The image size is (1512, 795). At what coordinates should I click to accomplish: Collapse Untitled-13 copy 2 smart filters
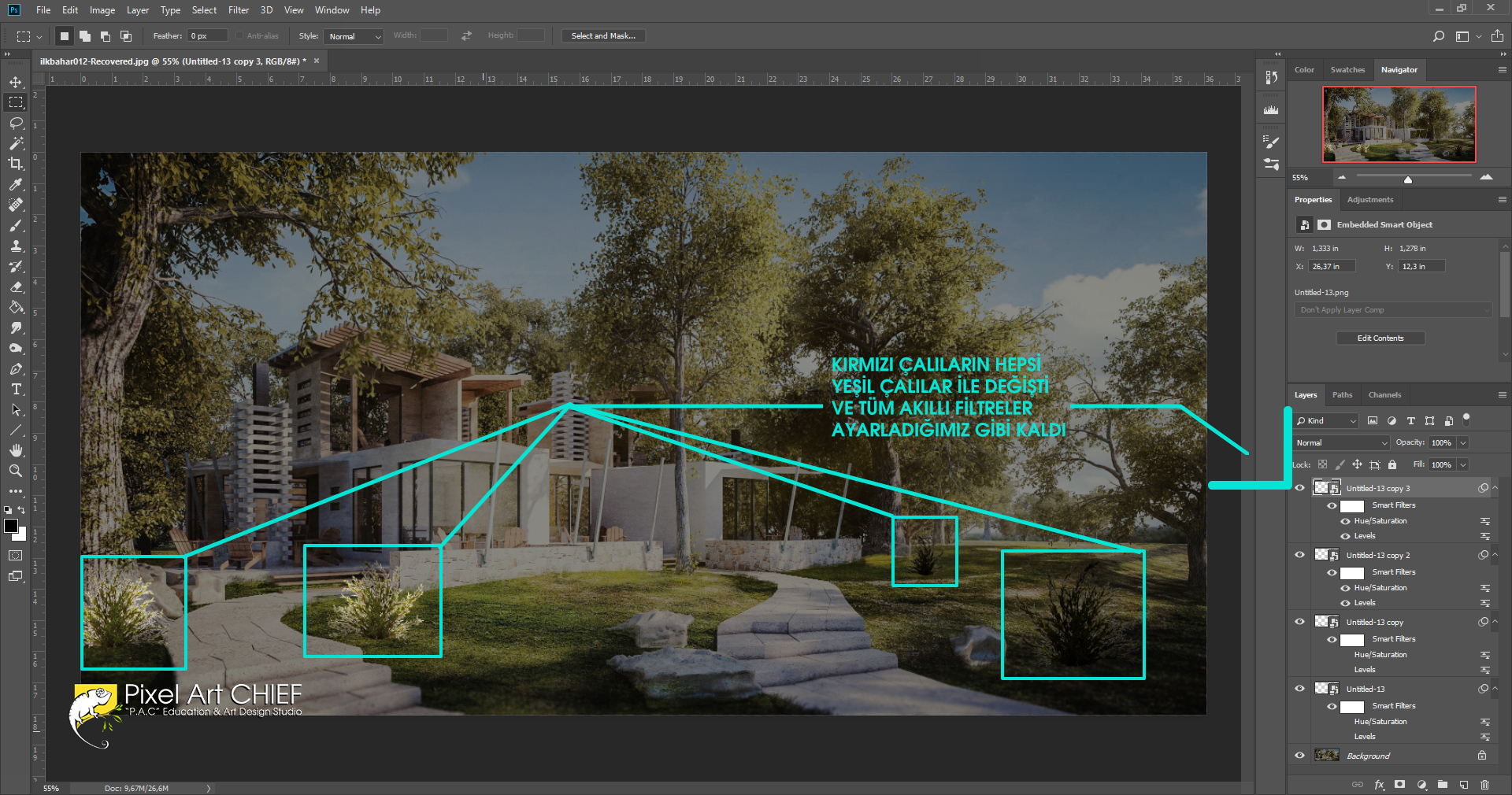(x=1495, y=555)
